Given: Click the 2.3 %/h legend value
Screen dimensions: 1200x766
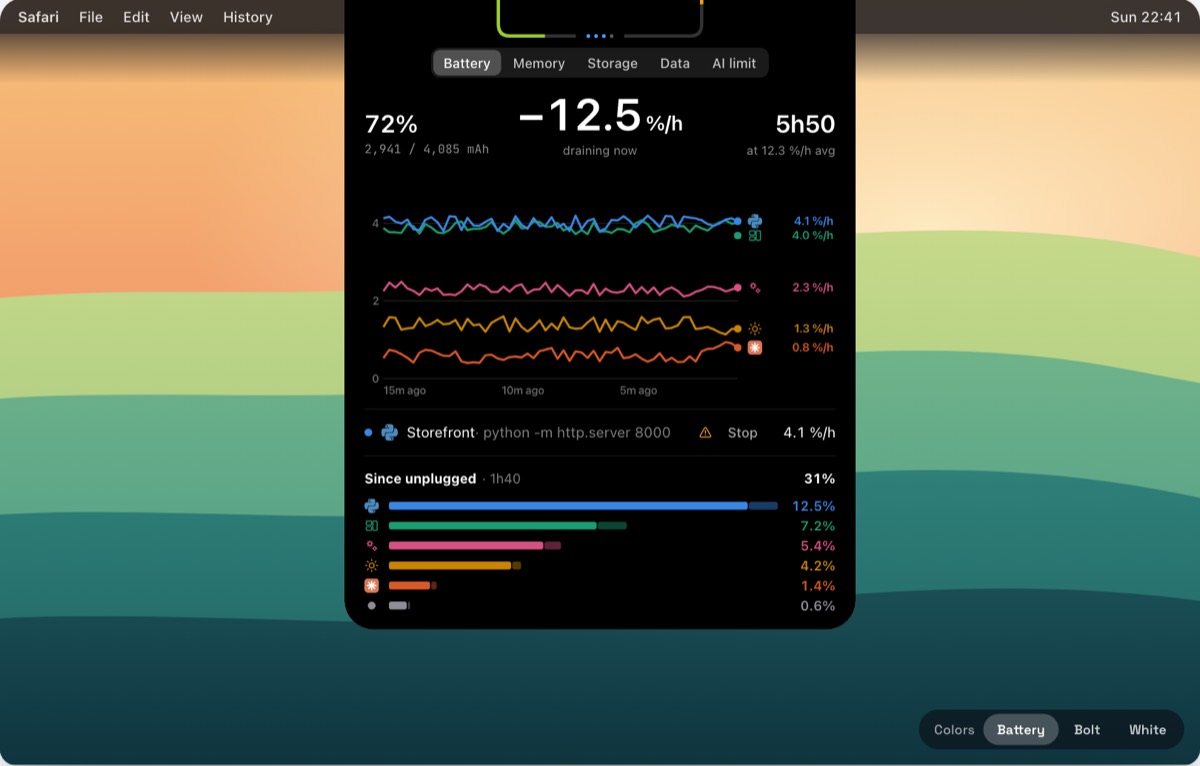Looking at the screenshot, I should 813,287.
